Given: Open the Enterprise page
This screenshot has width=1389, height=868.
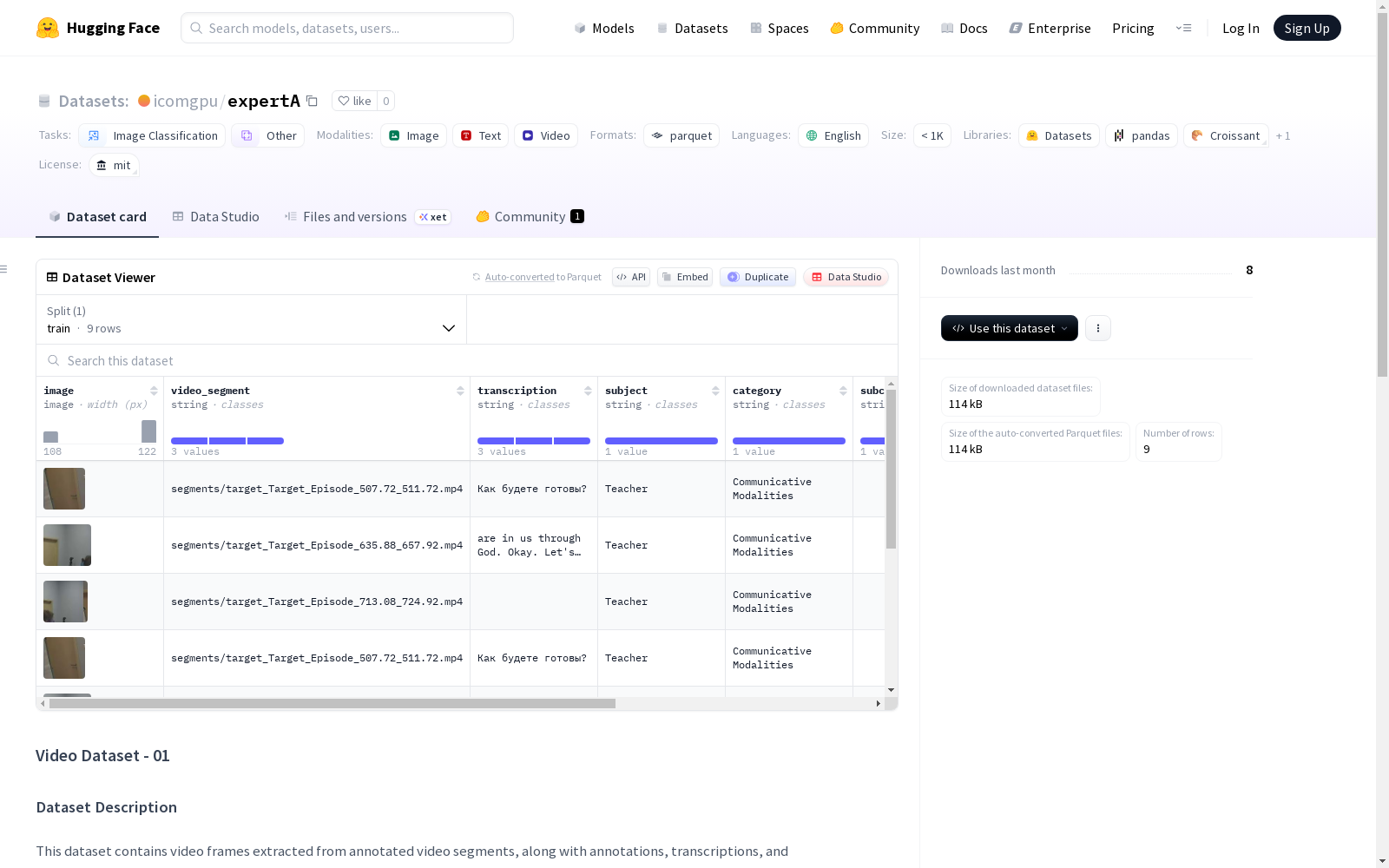Looking at the screenshot, I should click(1050, 28).
